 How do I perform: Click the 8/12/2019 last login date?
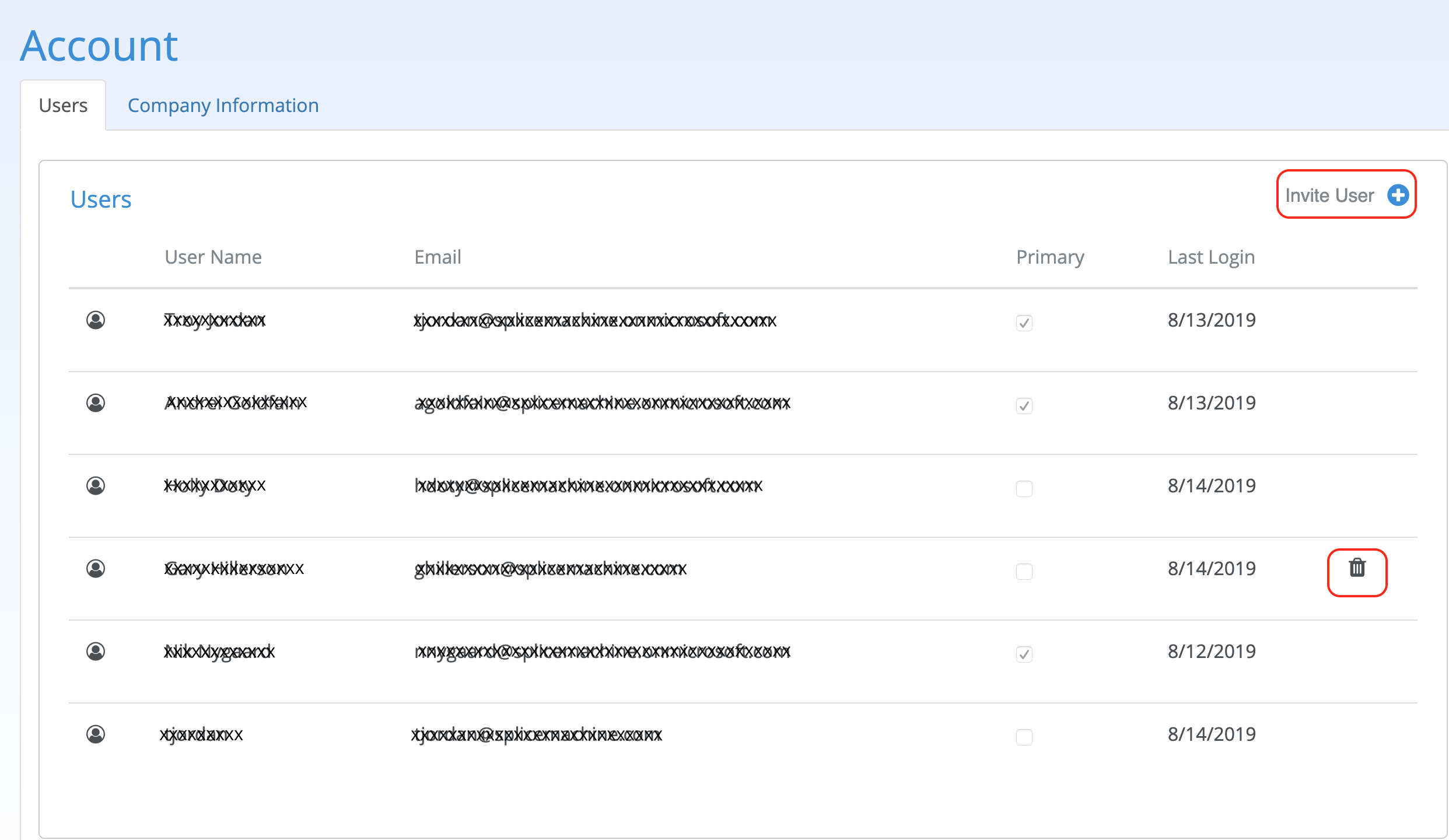click(x=1212, y=651)
